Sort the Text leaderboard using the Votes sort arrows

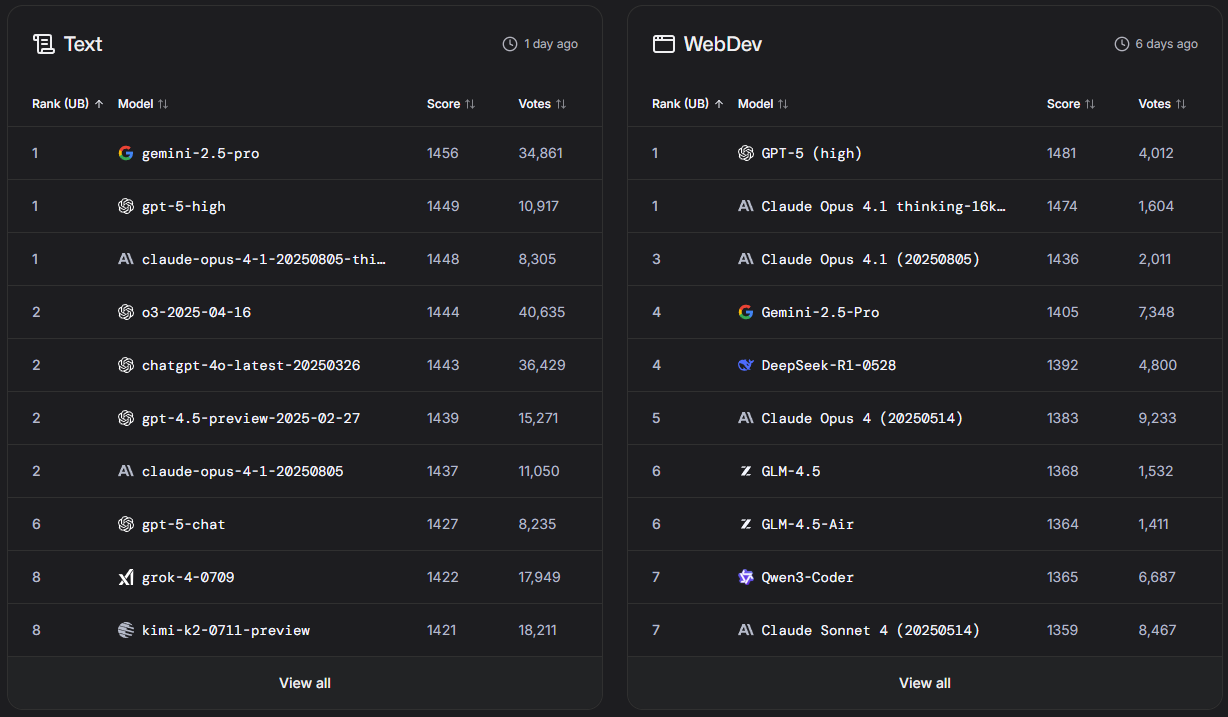[x=561, y=104]
